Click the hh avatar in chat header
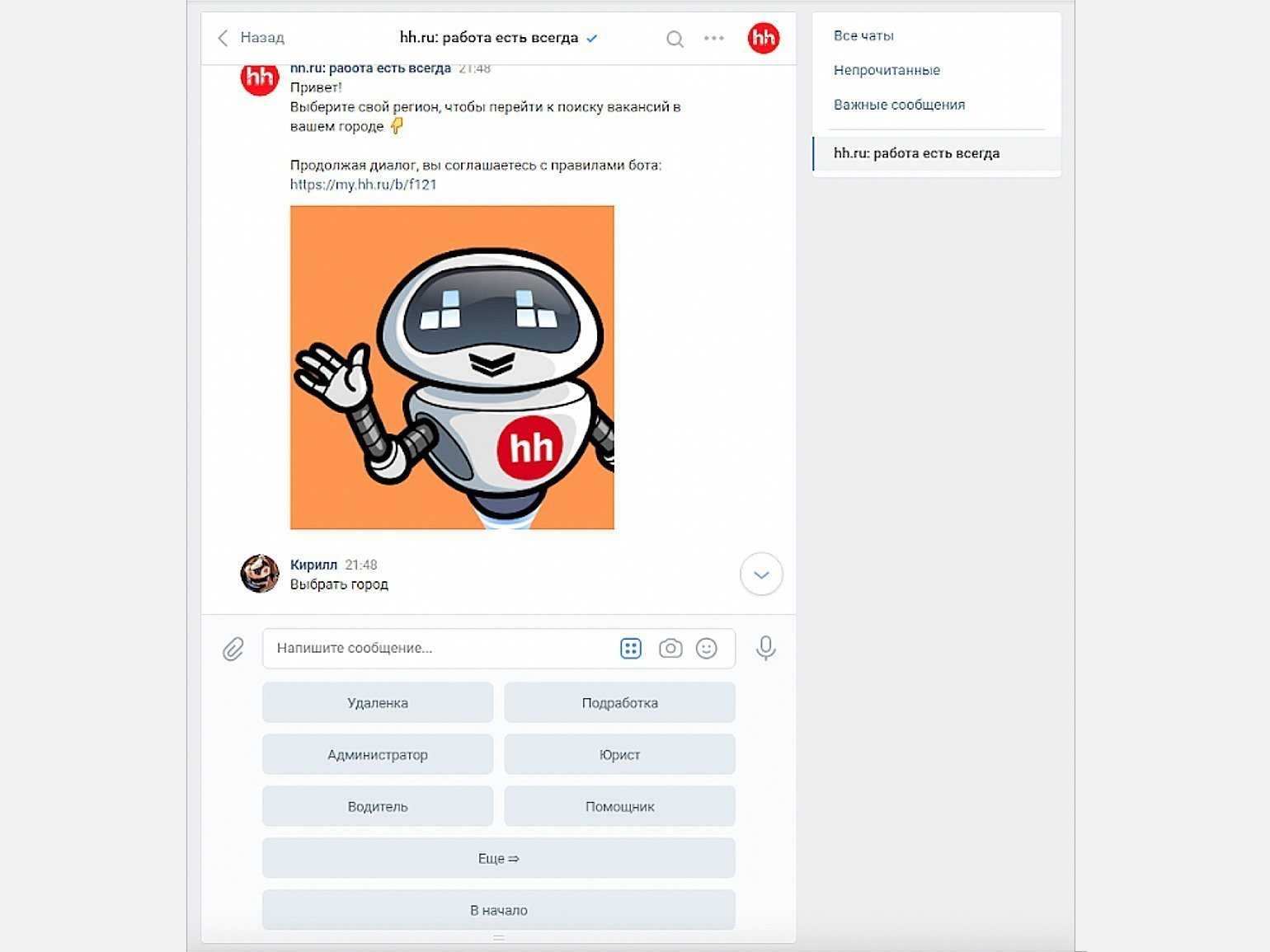 [764, 38]
